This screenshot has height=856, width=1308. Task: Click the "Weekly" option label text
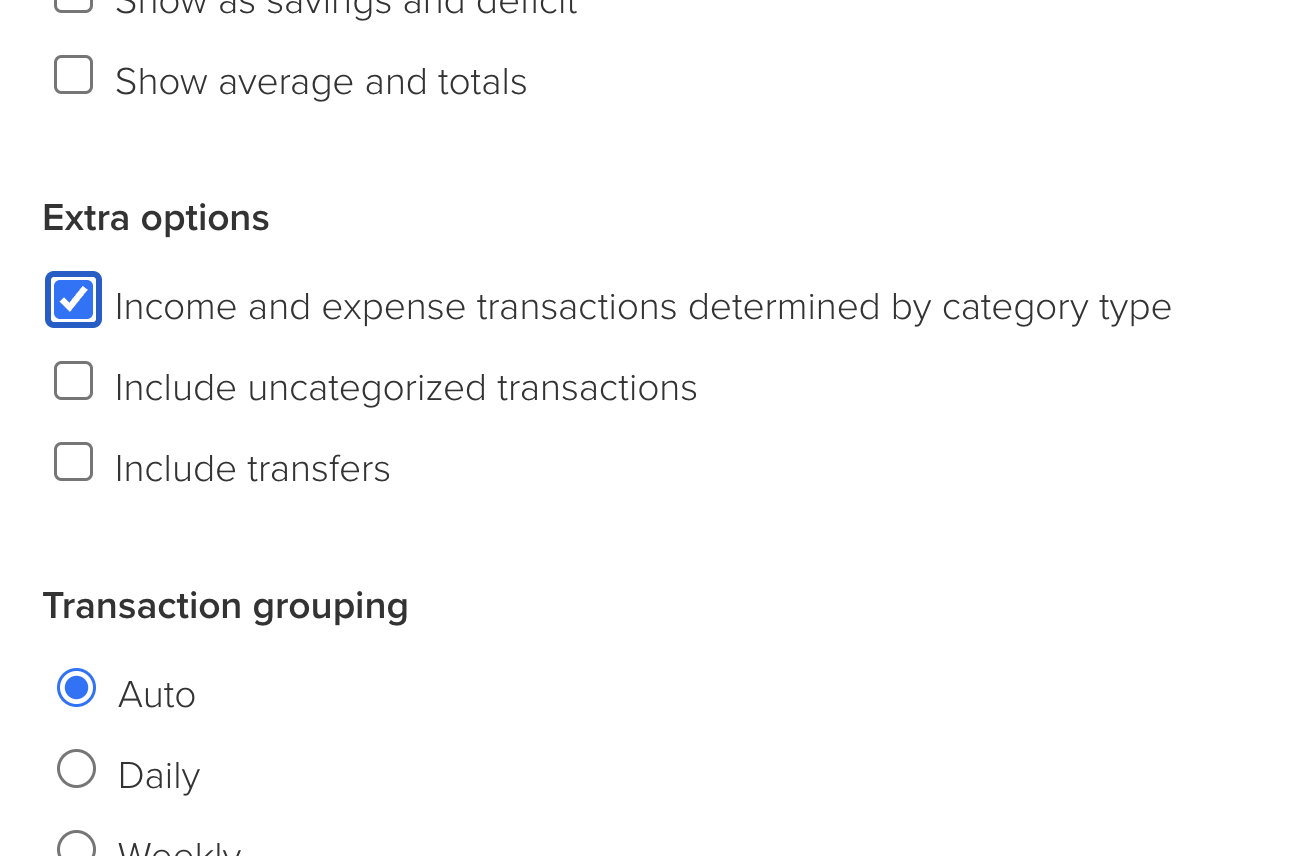180,850
